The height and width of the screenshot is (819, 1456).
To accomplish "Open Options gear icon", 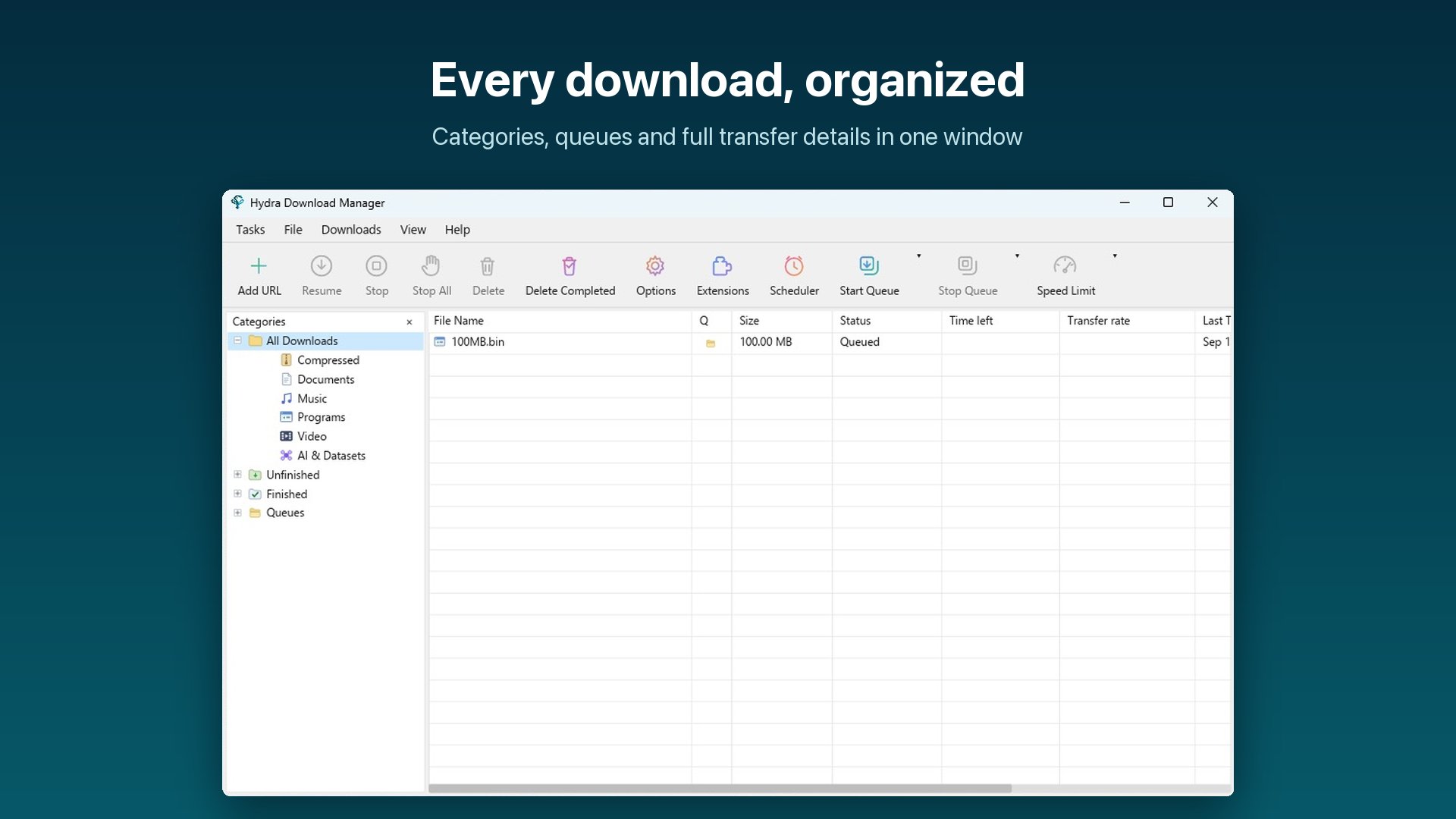I will [655, 266].
